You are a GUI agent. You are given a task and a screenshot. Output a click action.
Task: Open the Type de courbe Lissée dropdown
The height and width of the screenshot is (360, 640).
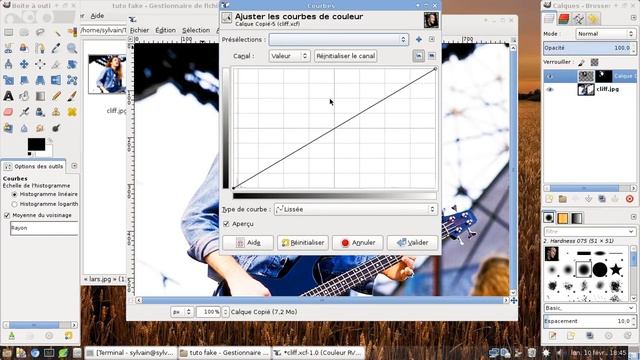tap(356, 209)
